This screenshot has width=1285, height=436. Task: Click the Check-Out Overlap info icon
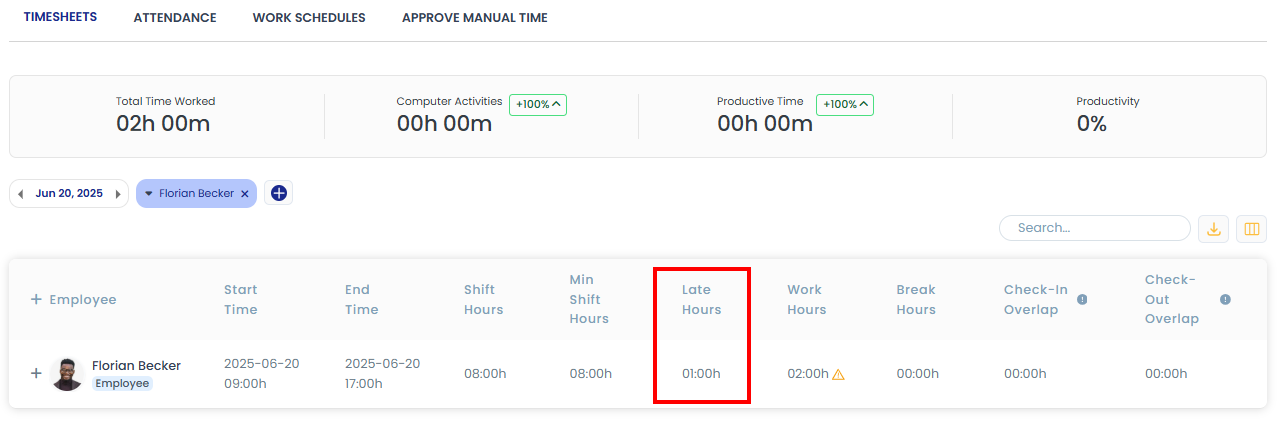pyautogui.click(x=1225, y=299)
